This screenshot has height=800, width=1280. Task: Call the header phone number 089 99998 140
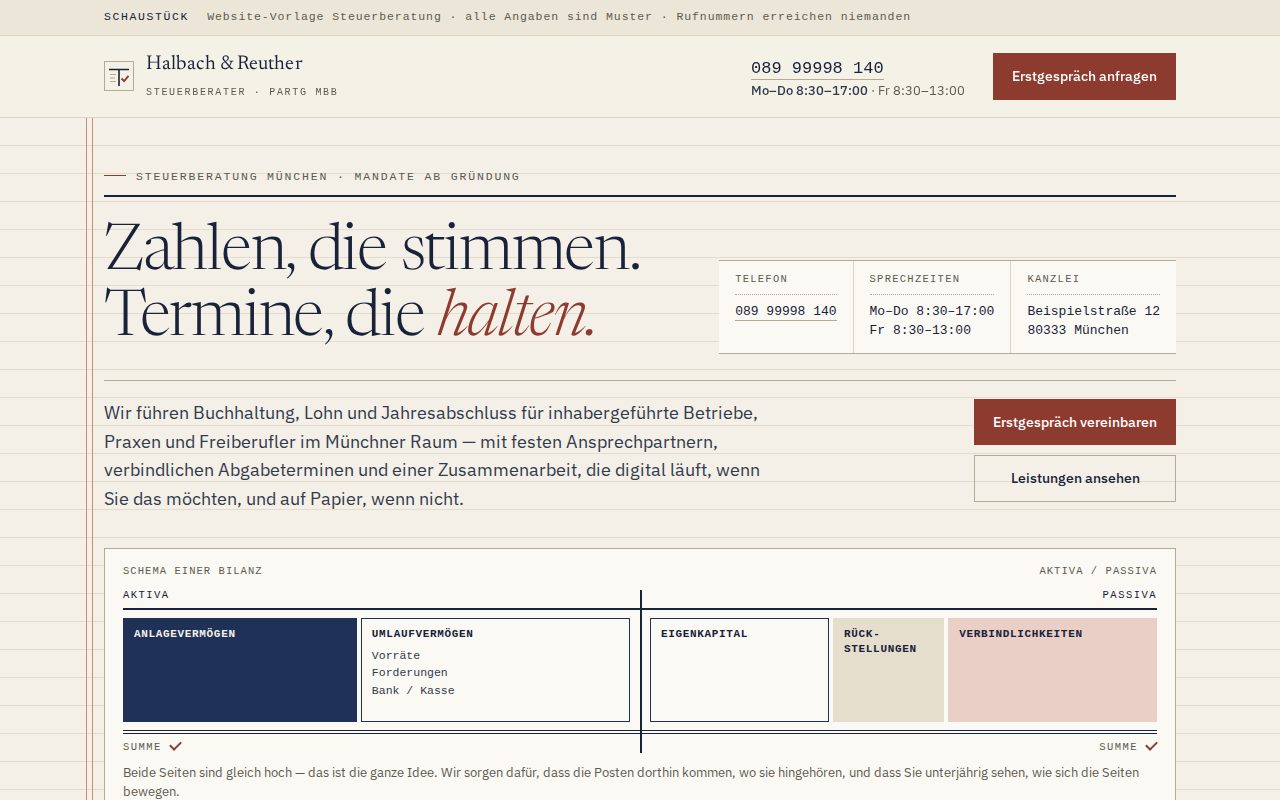pos(817,68)
